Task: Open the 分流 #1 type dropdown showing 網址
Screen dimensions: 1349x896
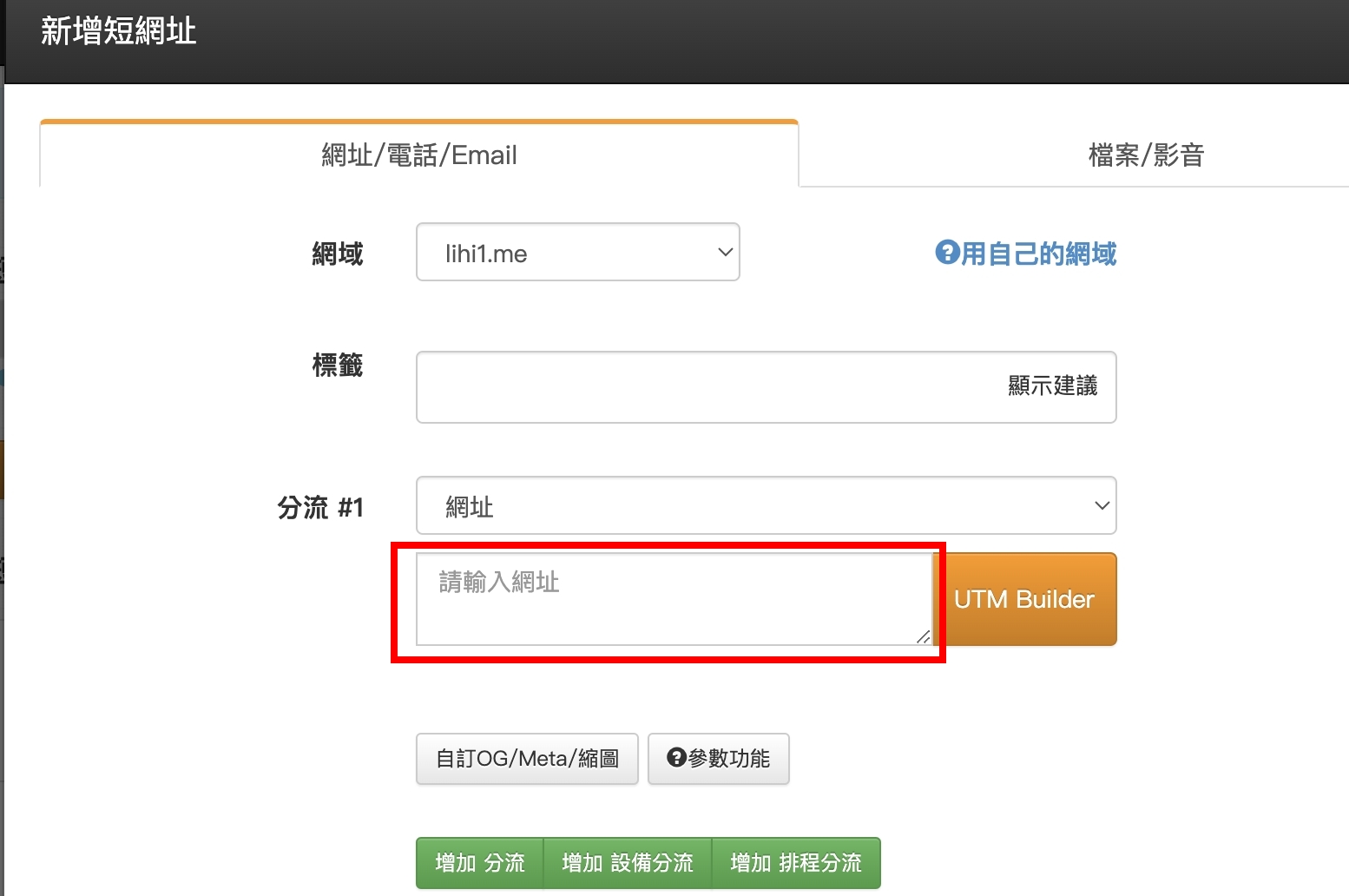Action: [764, 504]
